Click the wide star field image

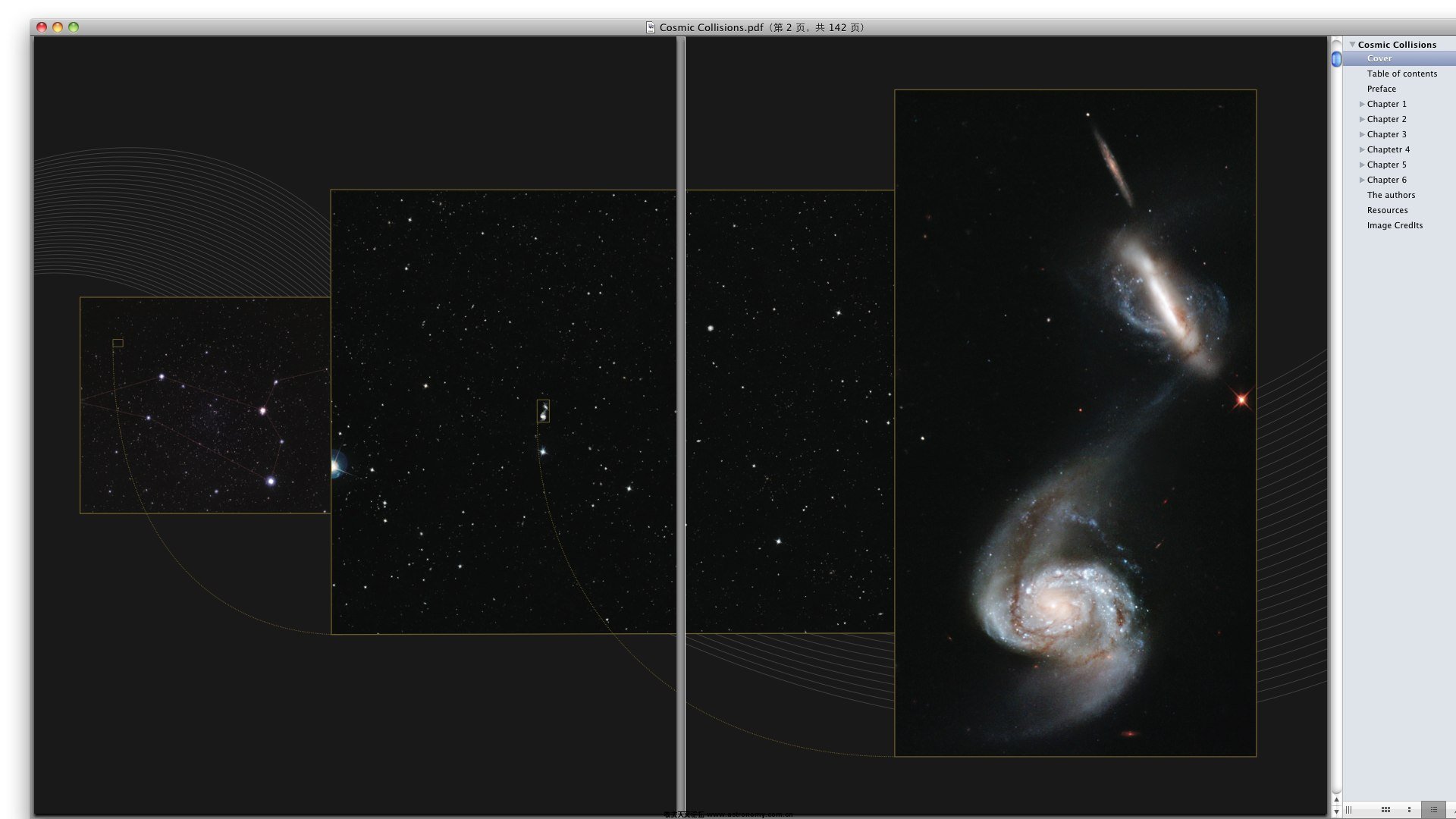tap(612, 411)
